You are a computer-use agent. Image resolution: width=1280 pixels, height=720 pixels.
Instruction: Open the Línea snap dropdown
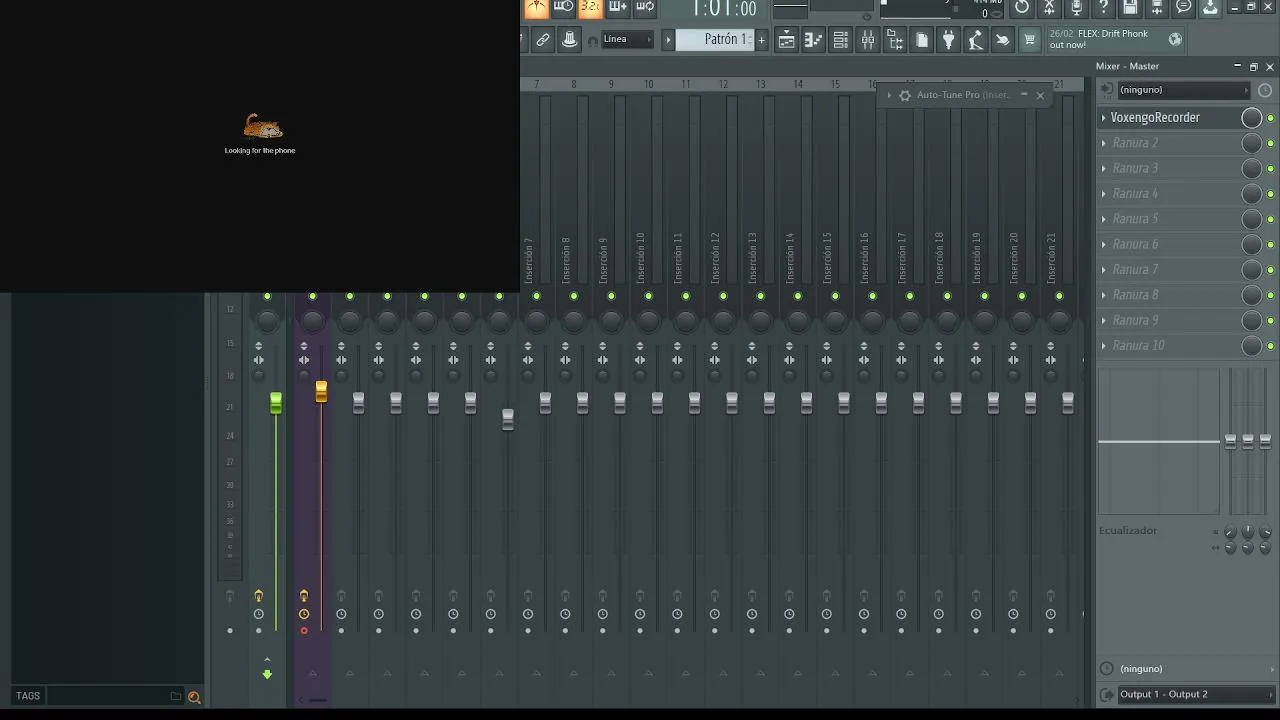coord(627,40)
